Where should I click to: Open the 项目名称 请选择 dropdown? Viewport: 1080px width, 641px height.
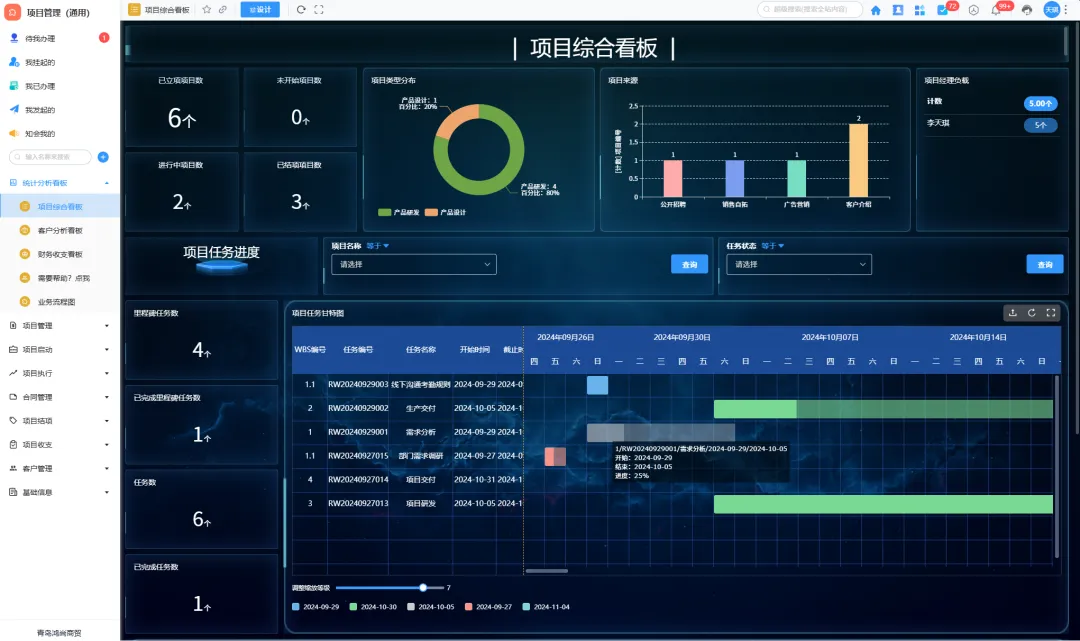(x=414, y=265)
